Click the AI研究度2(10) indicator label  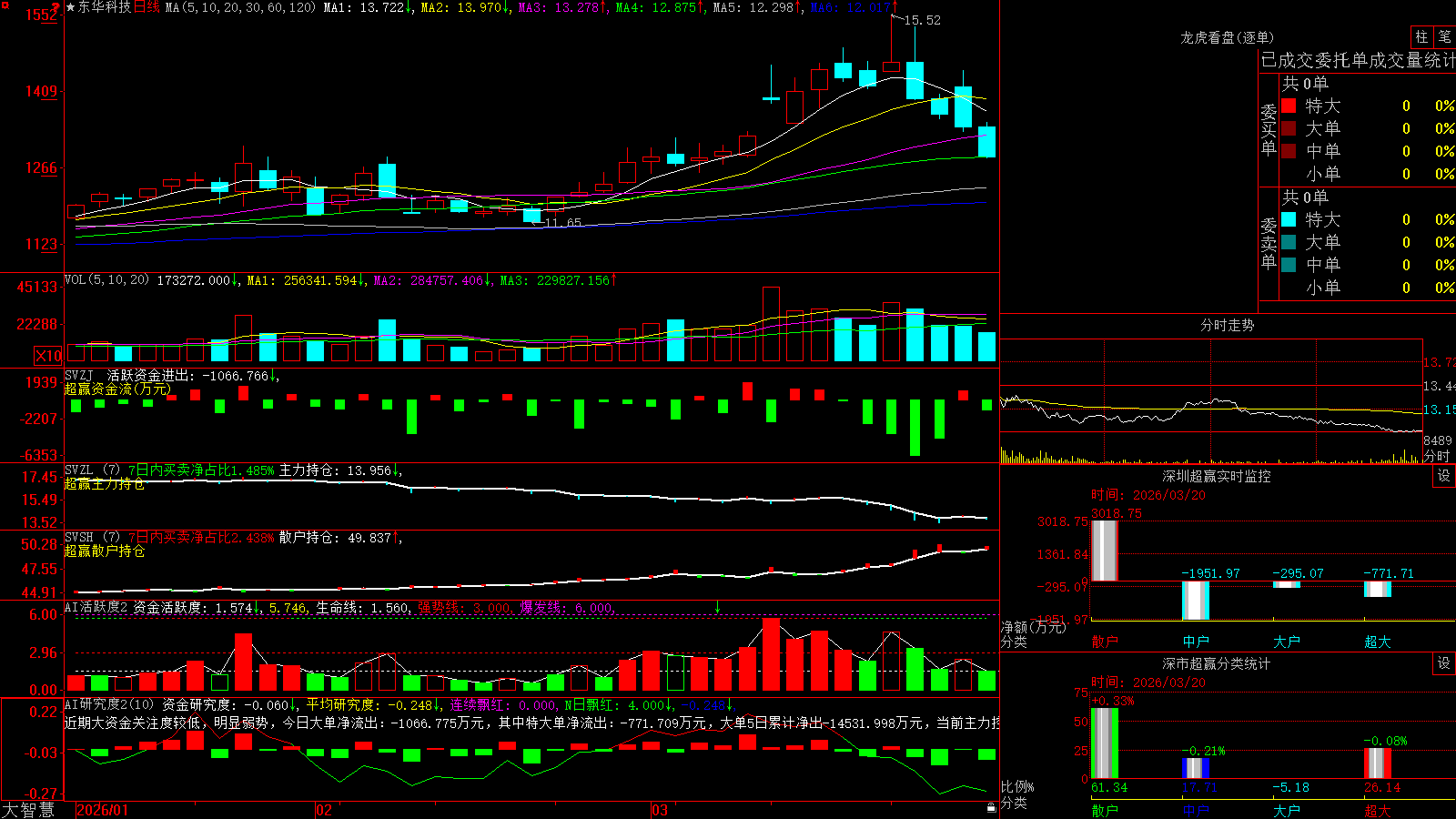point(109,704)
